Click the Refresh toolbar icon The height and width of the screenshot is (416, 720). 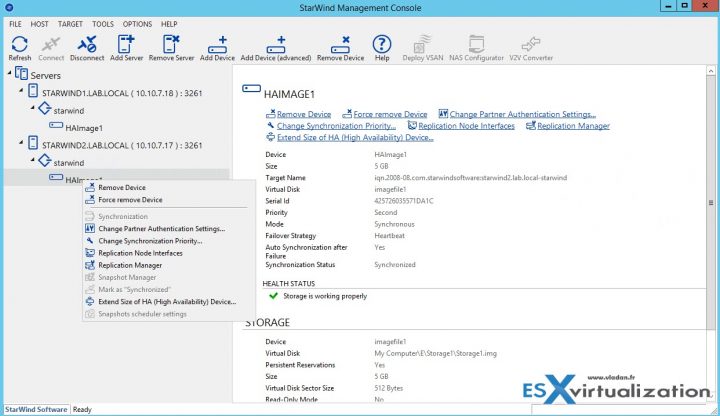coord(20,45)
